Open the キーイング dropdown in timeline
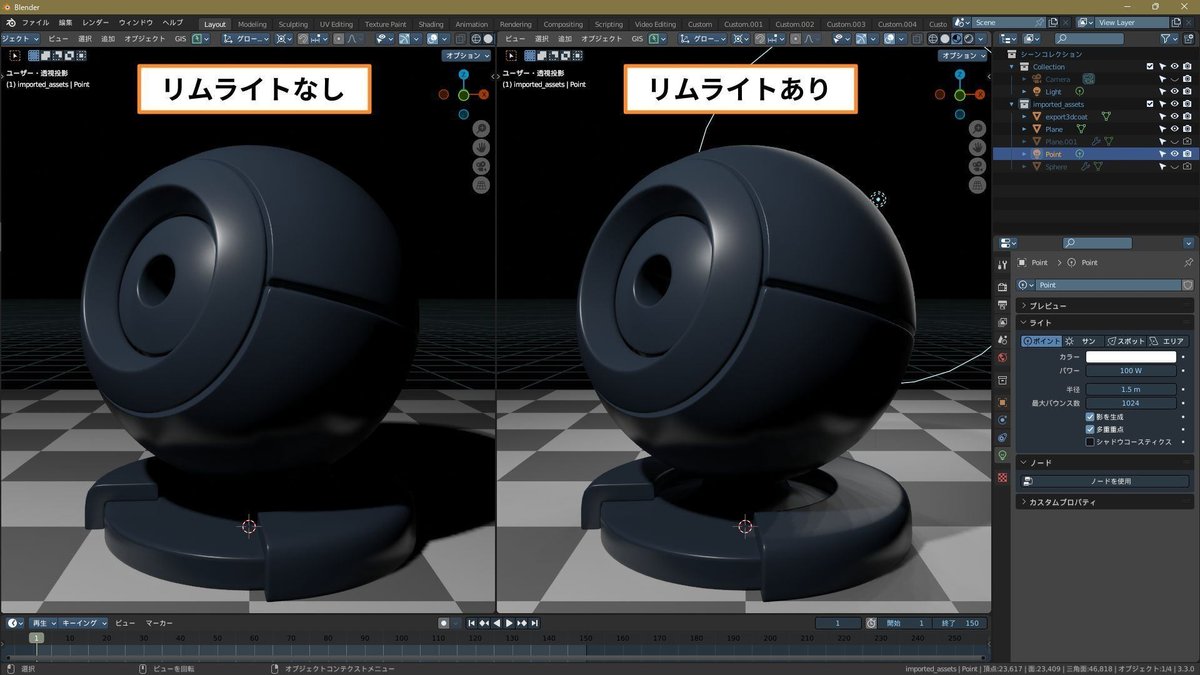Viewport: 1200px width, 675px height. (84, 623)
